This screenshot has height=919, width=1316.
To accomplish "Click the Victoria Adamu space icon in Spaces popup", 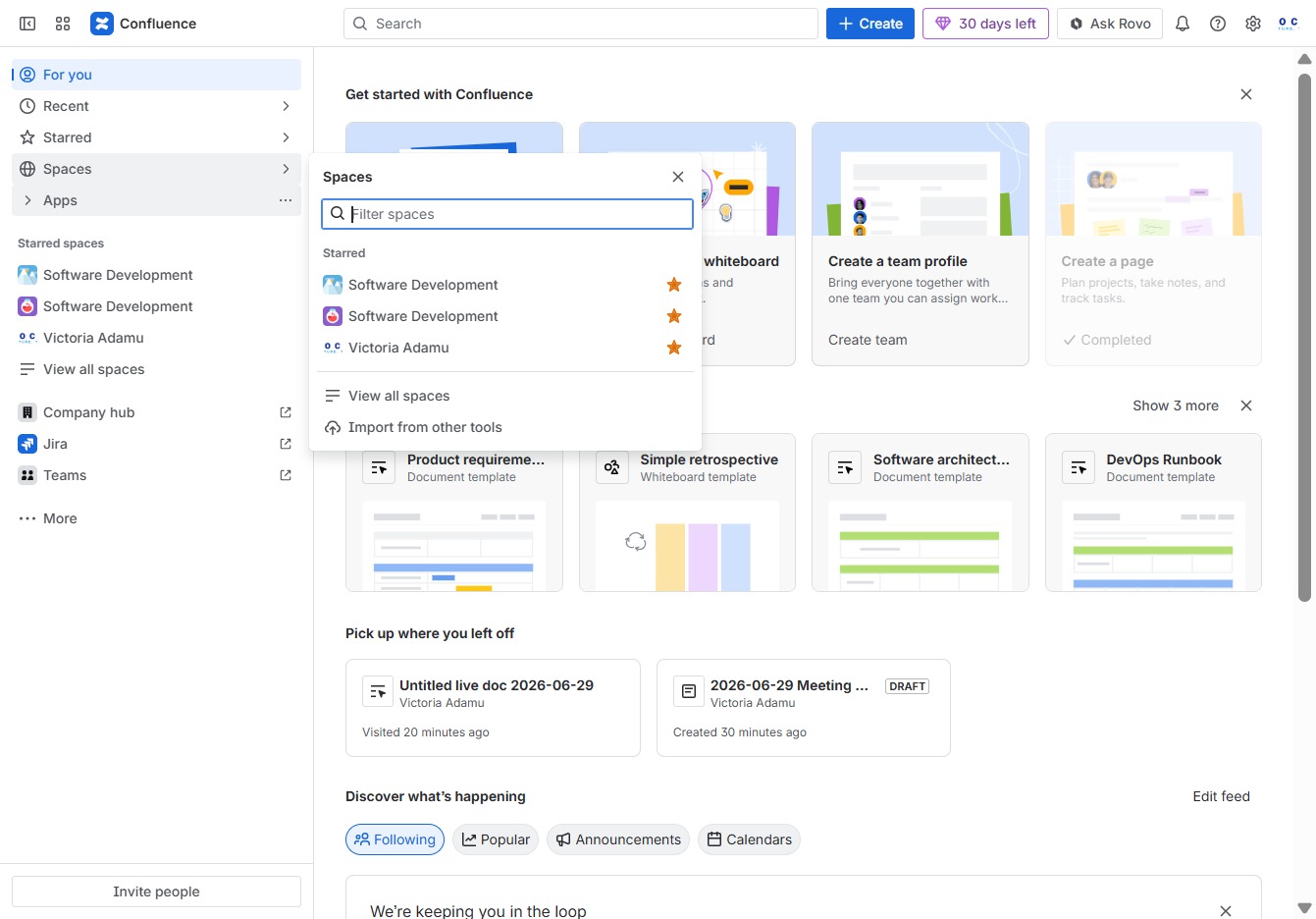I will click(x=333, y=348).
